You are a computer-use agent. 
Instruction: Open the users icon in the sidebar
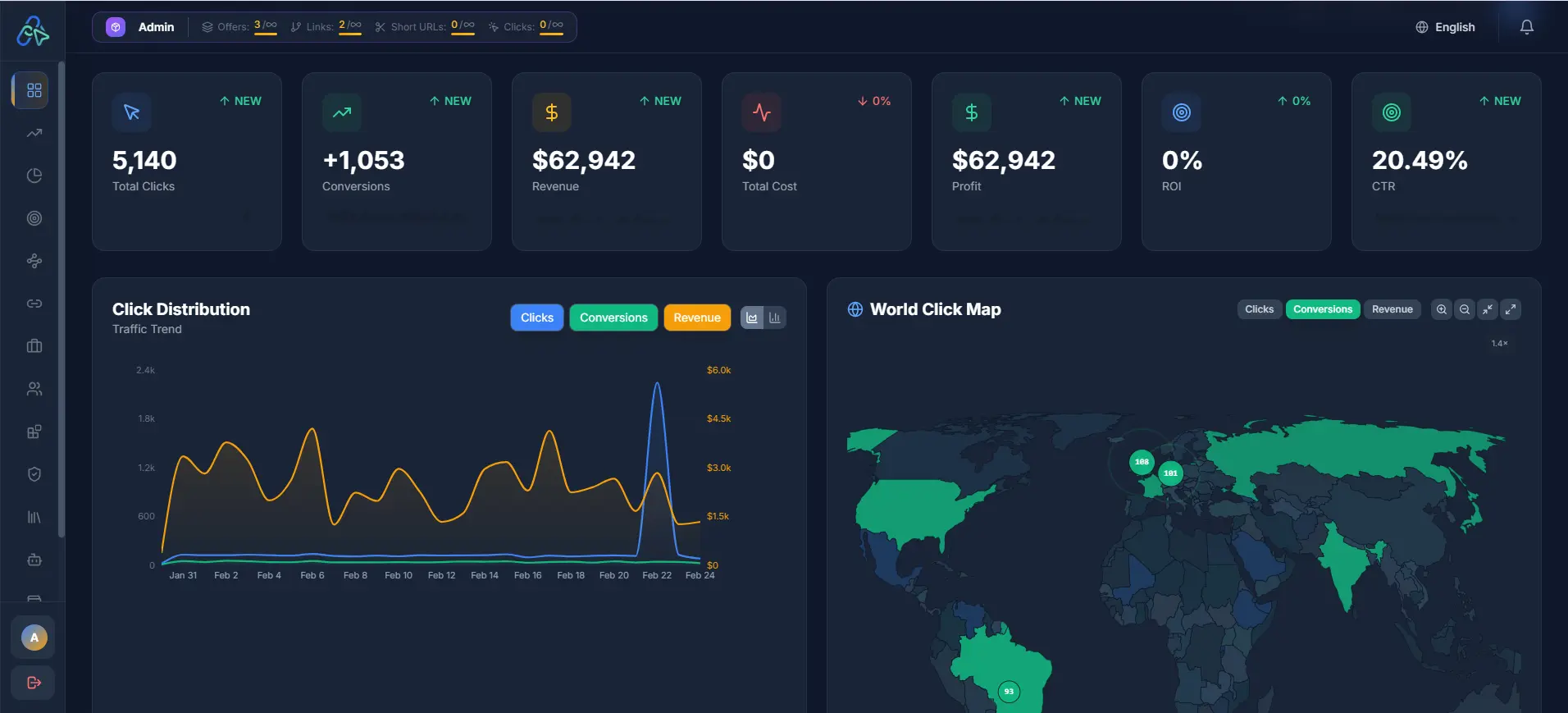click(34, 389)
